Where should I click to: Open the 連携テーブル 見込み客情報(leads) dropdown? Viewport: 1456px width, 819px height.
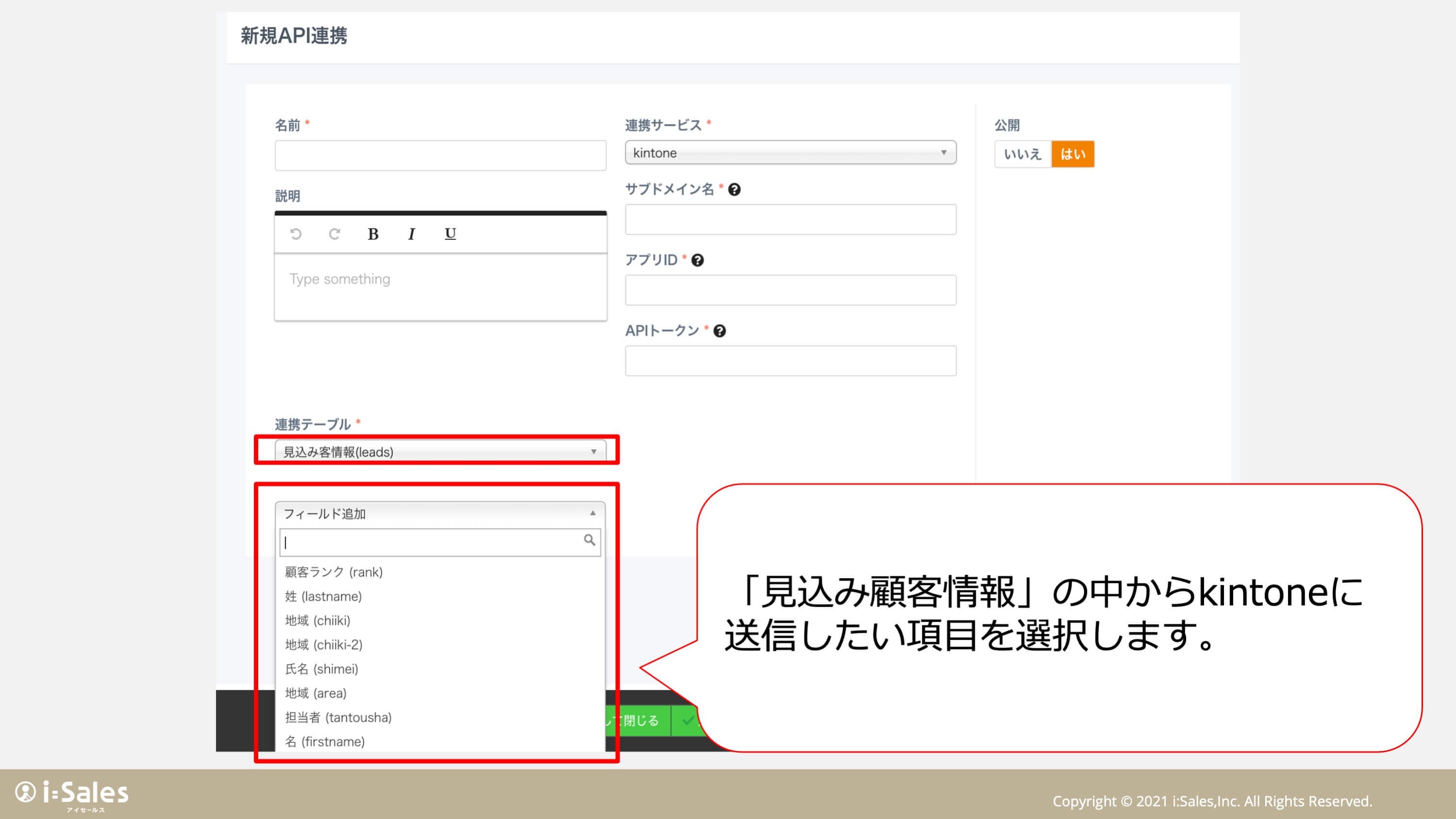(x=440, y=451)
